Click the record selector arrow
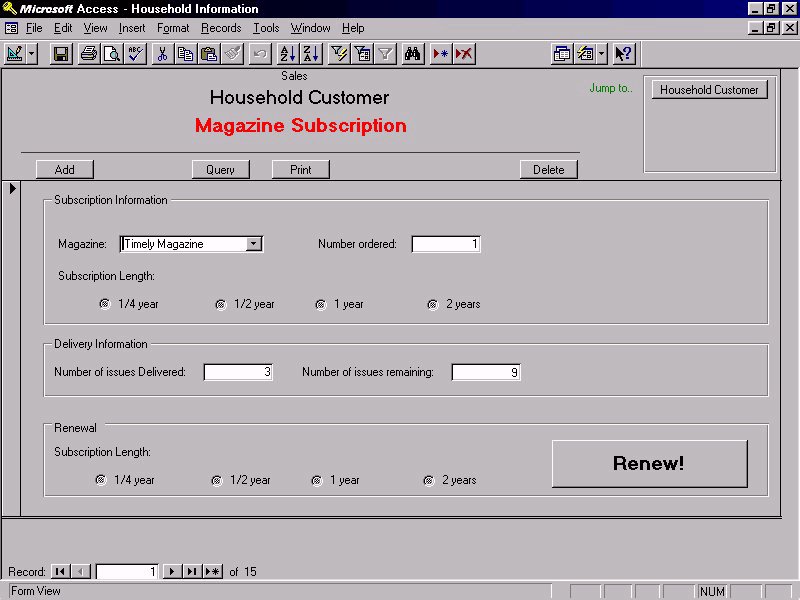 coord(12,189)
